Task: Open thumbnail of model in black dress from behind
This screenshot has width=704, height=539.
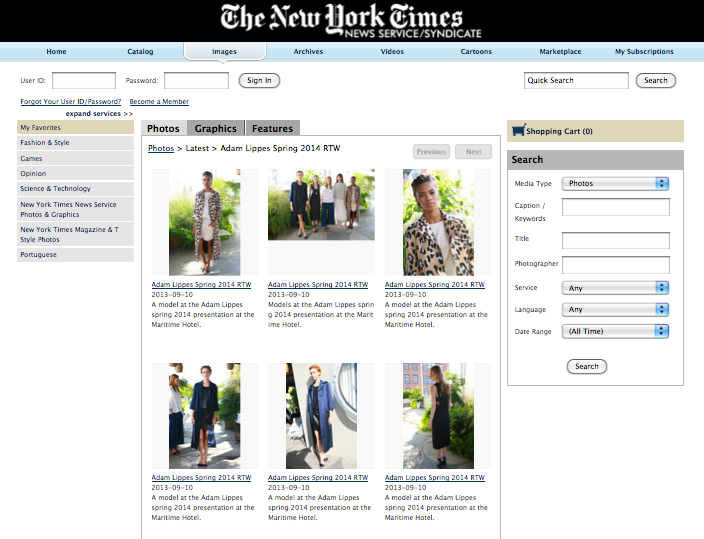Action: (x=438, y=416)
